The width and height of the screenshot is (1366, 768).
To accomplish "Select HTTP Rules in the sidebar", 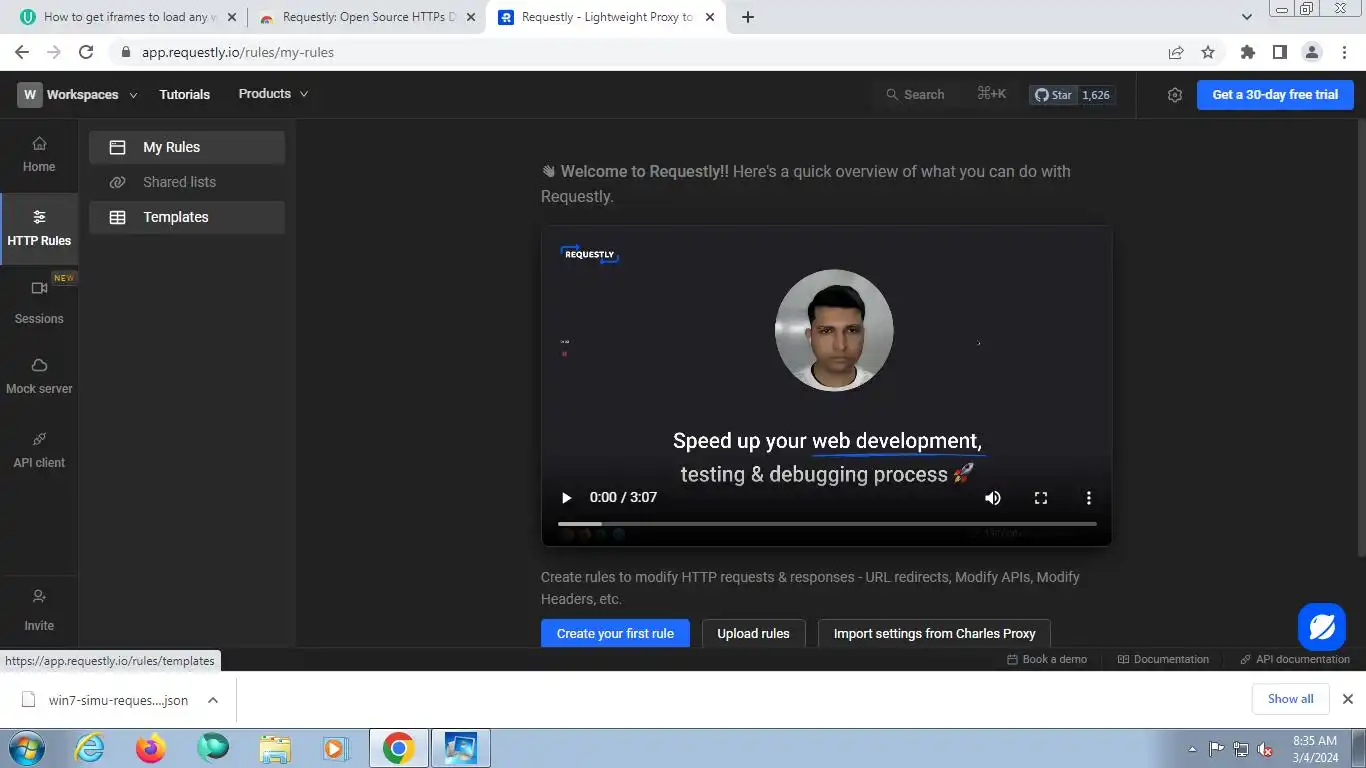I will (x=39, y=229).
